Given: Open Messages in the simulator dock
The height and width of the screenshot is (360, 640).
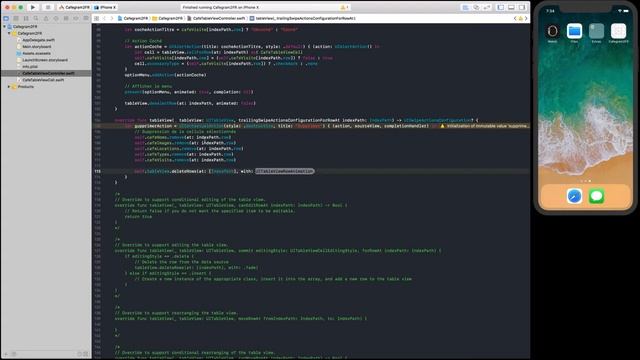Looking at the screenshot, I should 596,196.
